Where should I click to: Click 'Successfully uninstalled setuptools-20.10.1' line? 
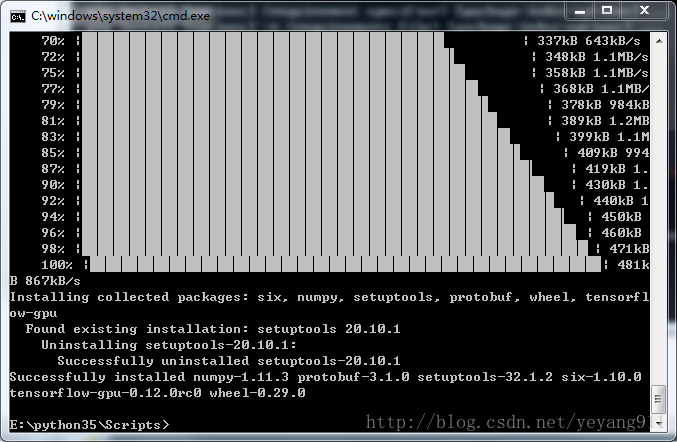229,361
